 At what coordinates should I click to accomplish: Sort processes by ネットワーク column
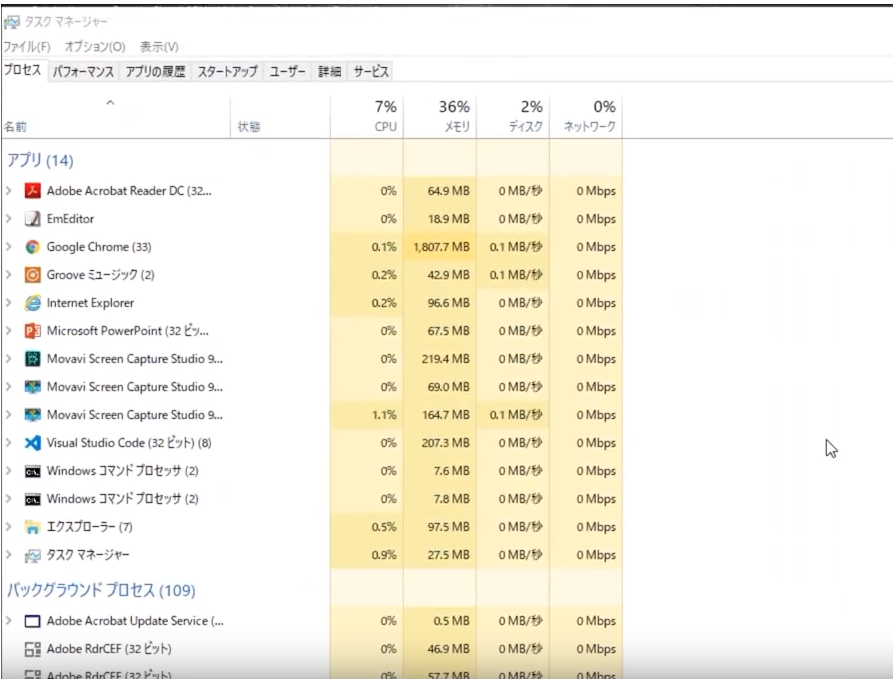tap(585, 117)
